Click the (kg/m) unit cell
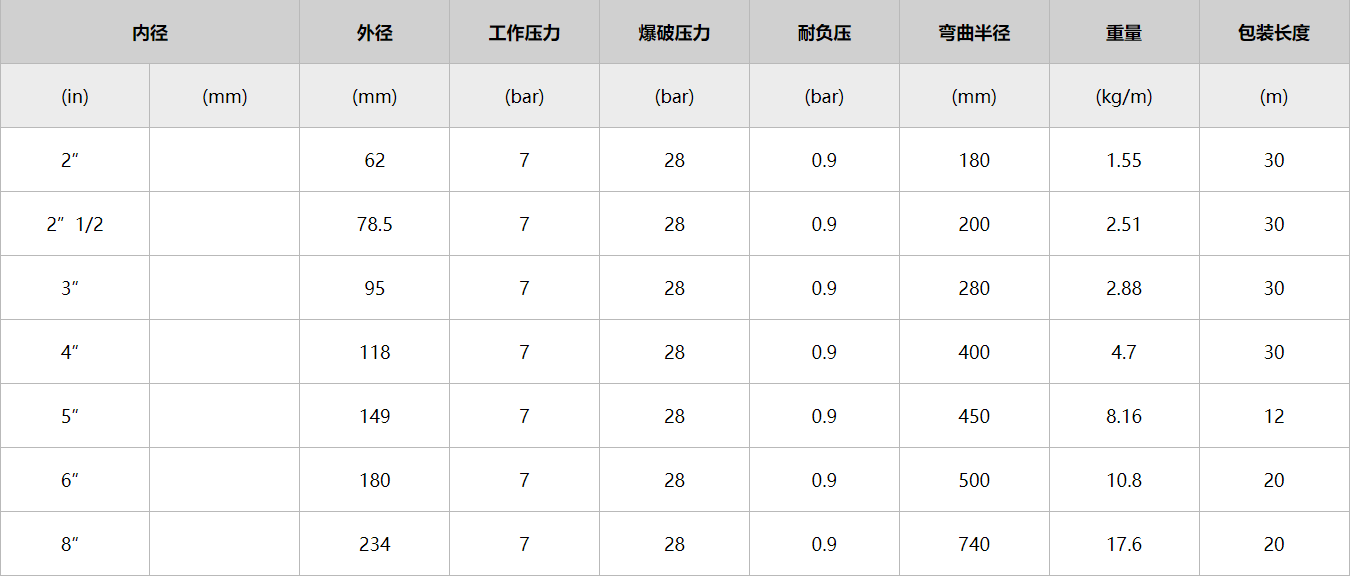 (x=1124, y=97)
